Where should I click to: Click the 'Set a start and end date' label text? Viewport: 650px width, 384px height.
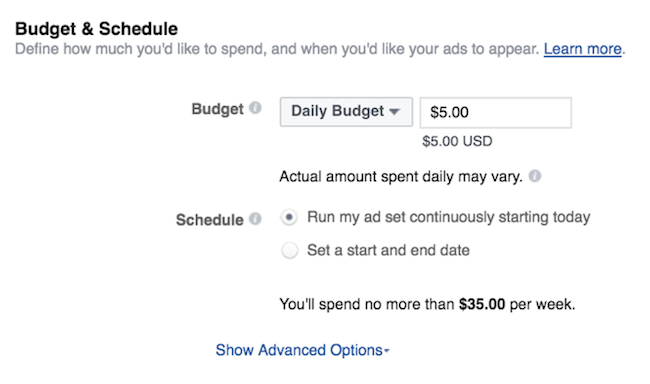(388, 250)
